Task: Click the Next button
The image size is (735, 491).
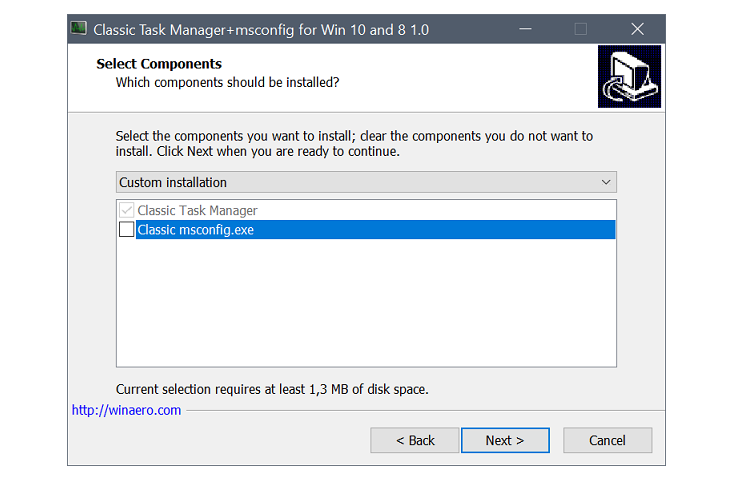Action: click(505, 440)
